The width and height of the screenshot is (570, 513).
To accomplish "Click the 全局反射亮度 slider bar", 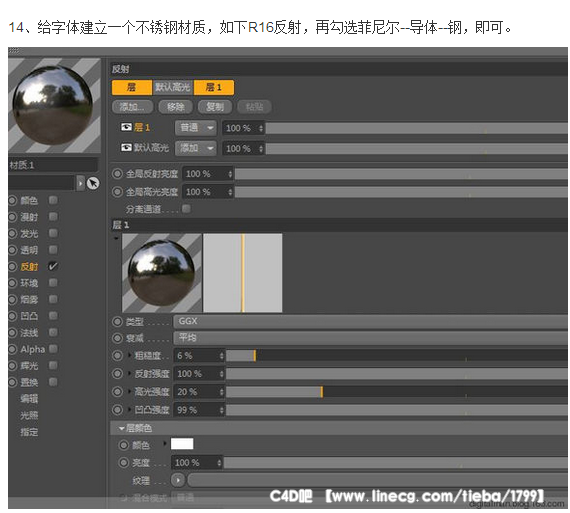I will (x=401, y=174).
